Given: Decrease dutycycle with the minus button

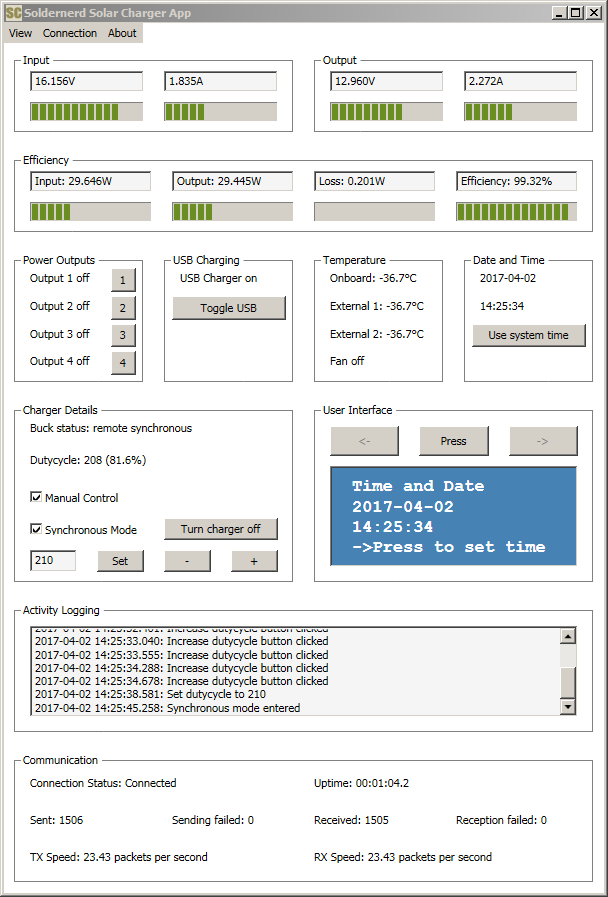Looking at the screenshot, I should pyautogui.click(x=187, y=561).
